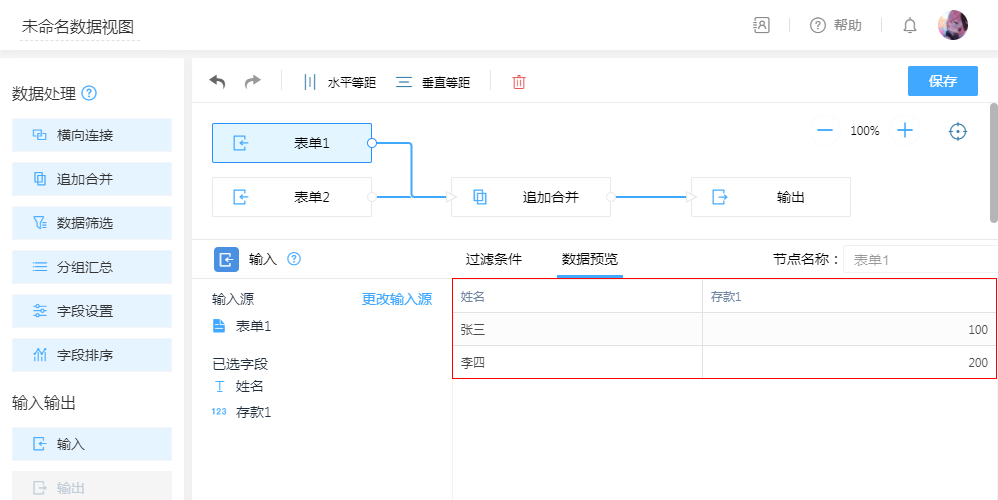The height and width of the screenshot is (500, 998).
Task: Click help icon beside 数据处理 heading
Action: [89, 94]
